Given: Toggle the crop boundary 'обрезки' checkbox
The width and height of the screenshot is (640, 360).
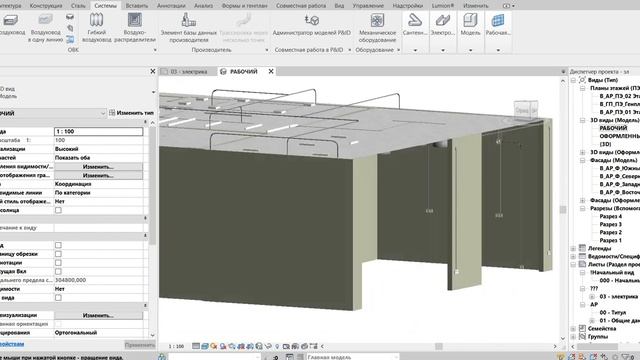Looking at the screenshot, I should 58,254.
